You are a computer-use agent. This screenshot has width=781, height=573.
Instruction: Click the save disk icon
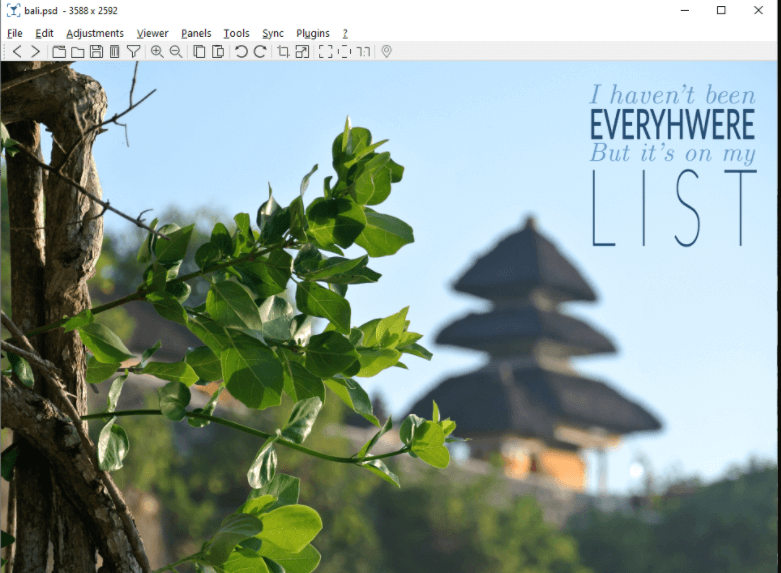pos(96,51)
